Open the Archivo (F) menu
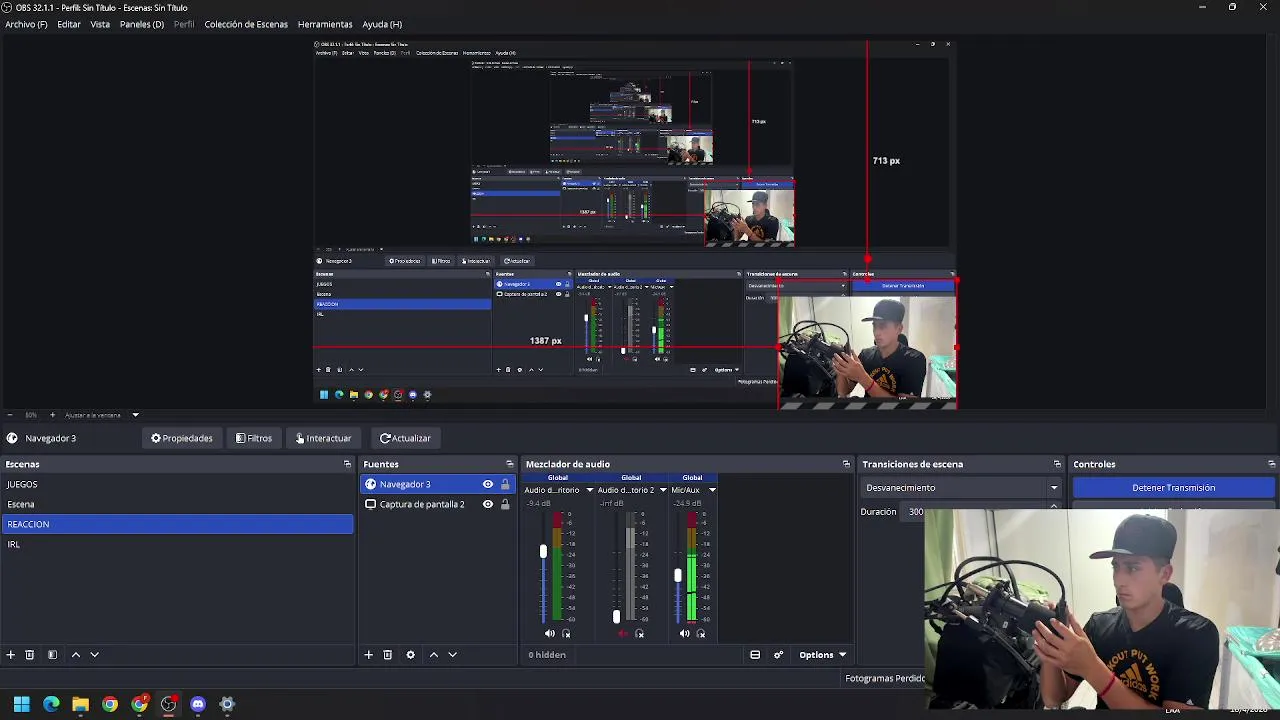The width and height of the screenshot is (1280, 720). point(26,24)
